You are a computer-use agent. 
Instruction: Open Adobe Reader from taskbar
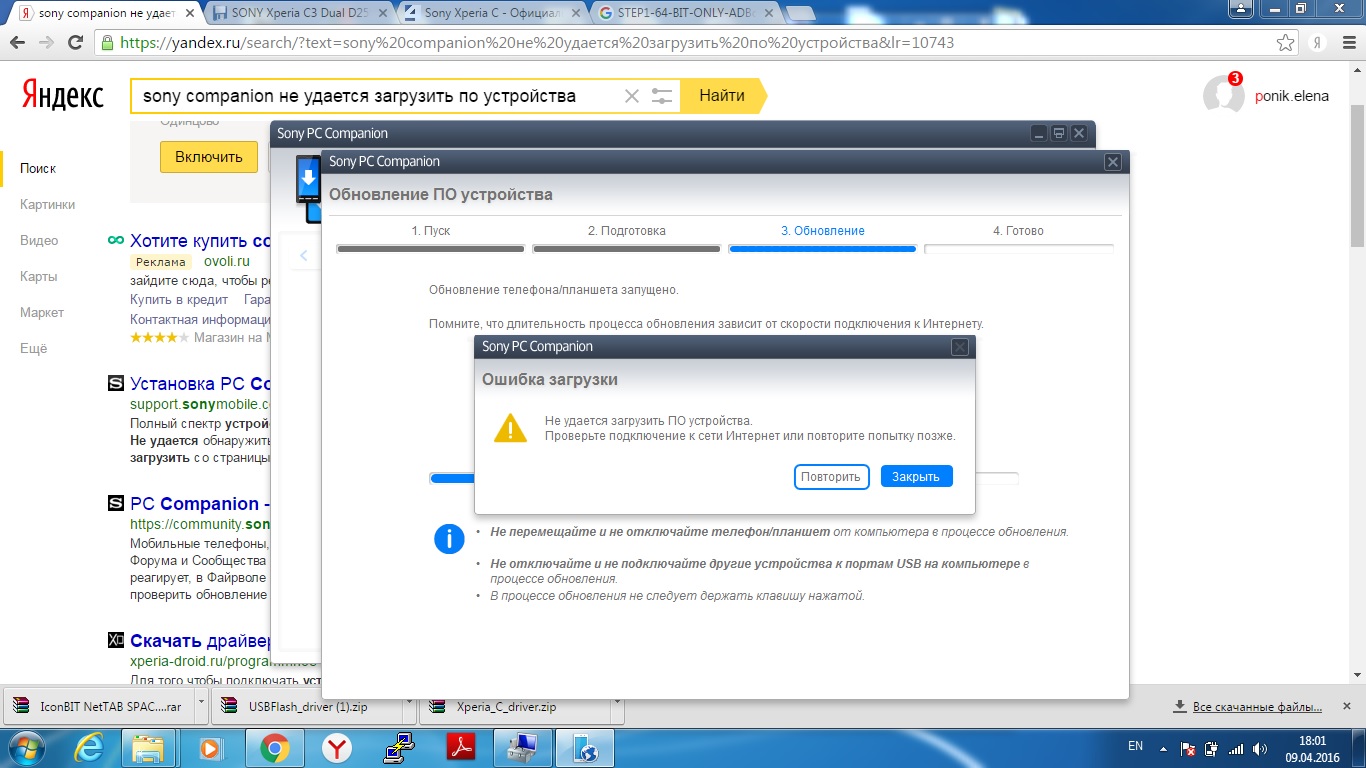[x=460, y=747]
